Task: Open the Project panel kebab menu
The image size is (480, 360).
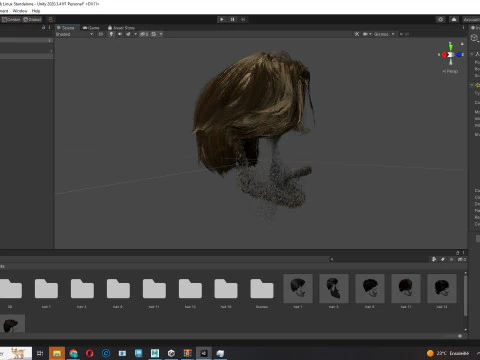Action: click(x=463, y=253)
